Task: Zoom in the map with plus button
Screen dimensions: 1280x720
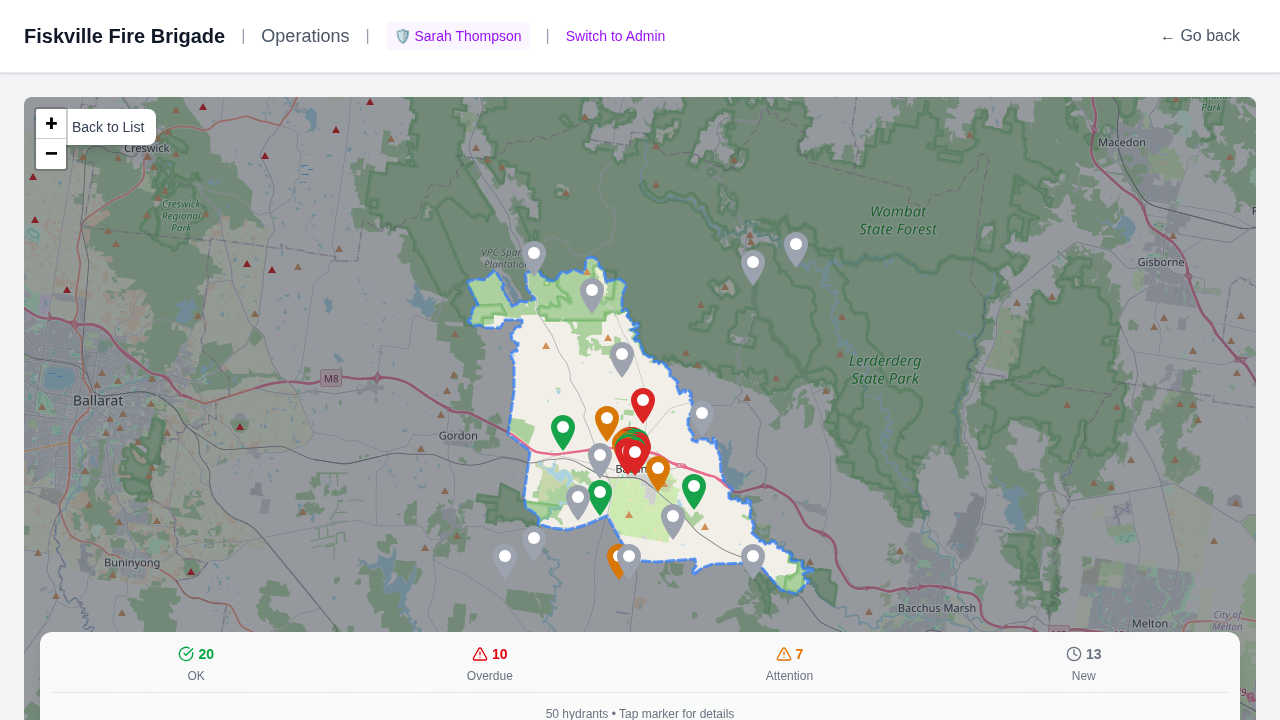Action: [51, 124]
